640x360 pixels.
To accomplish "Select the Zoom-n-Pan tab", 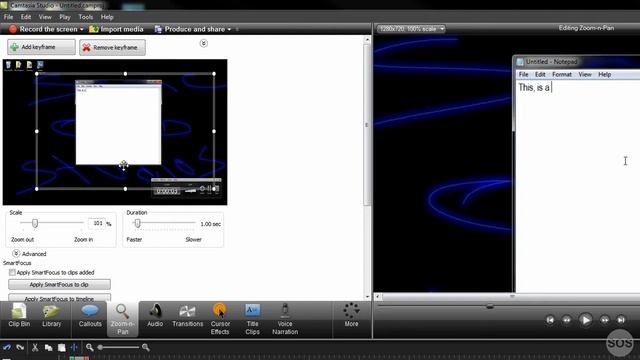I will pyautogui.click(x=122, y=319).
